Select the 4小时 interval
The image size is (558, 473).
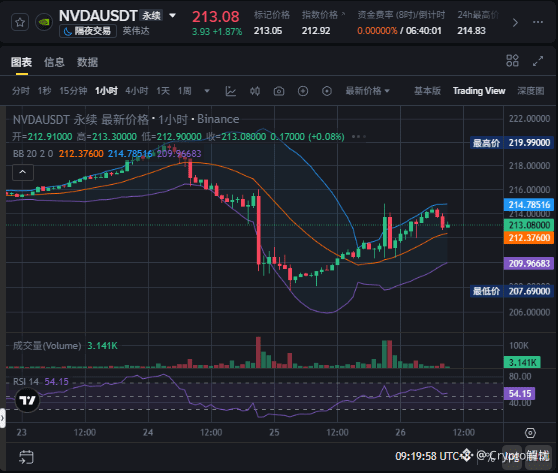137,91
